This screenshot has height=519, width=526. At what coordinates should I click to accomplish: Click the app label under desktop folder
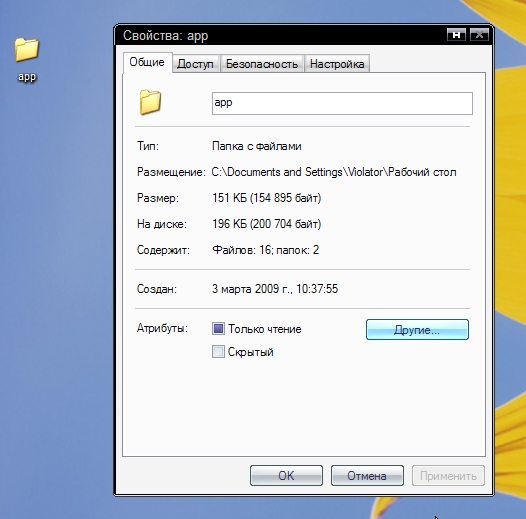point(27,77)
